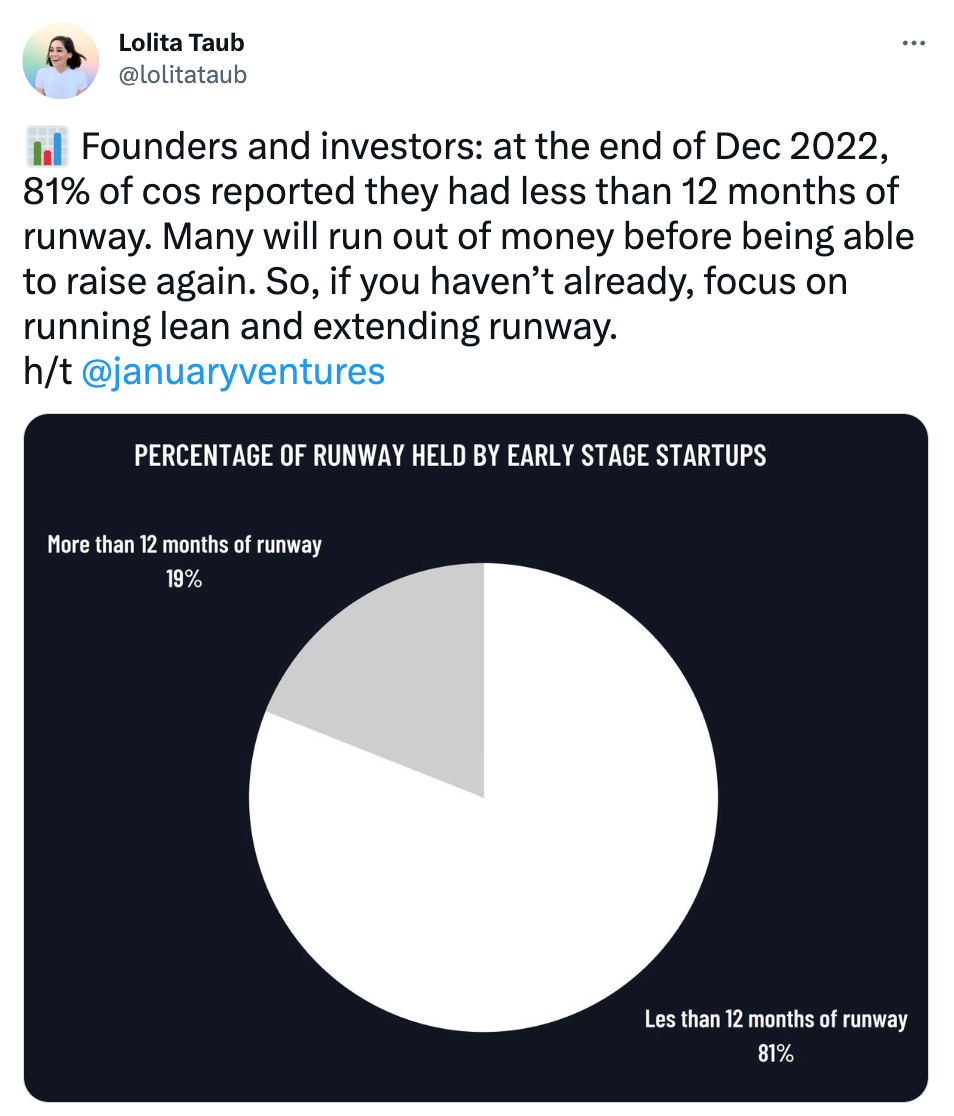Click the 81% value below the chart
The width and height of the screenshot is (954, 1116).
tap(775, 1053)
